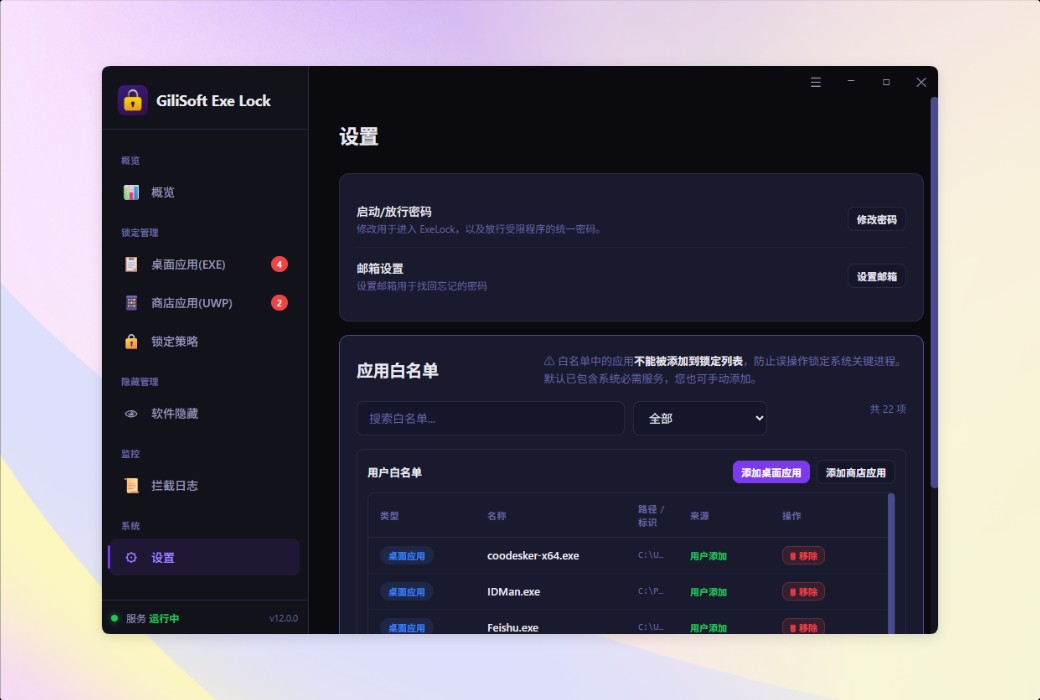Click the coodesker-x64.exe name cell
The width and height of the screenshot is (1040, 700).
coord(533,556)
